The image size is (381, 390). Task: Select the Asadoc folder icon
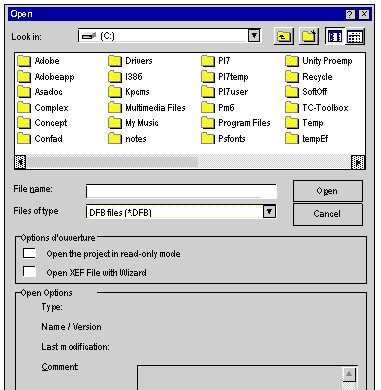pyautogui.click(x=24, y=92)
